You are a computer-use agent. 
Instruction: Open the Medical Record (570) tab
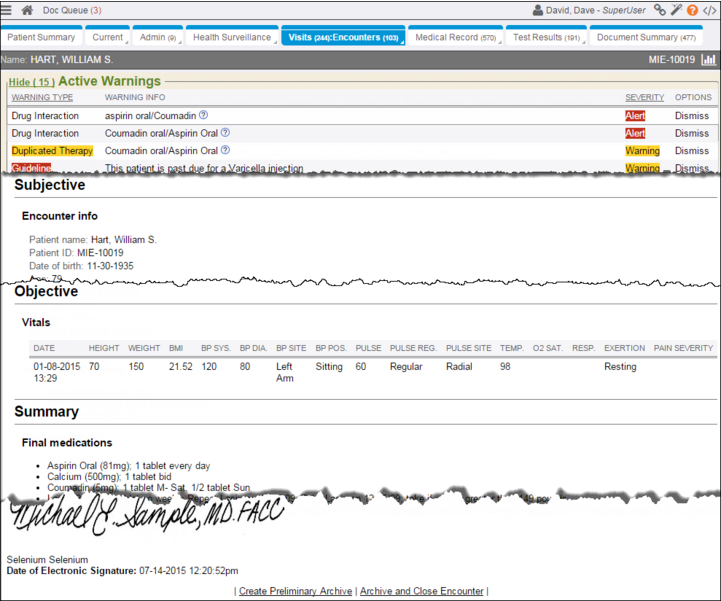[x=455, y=37]
